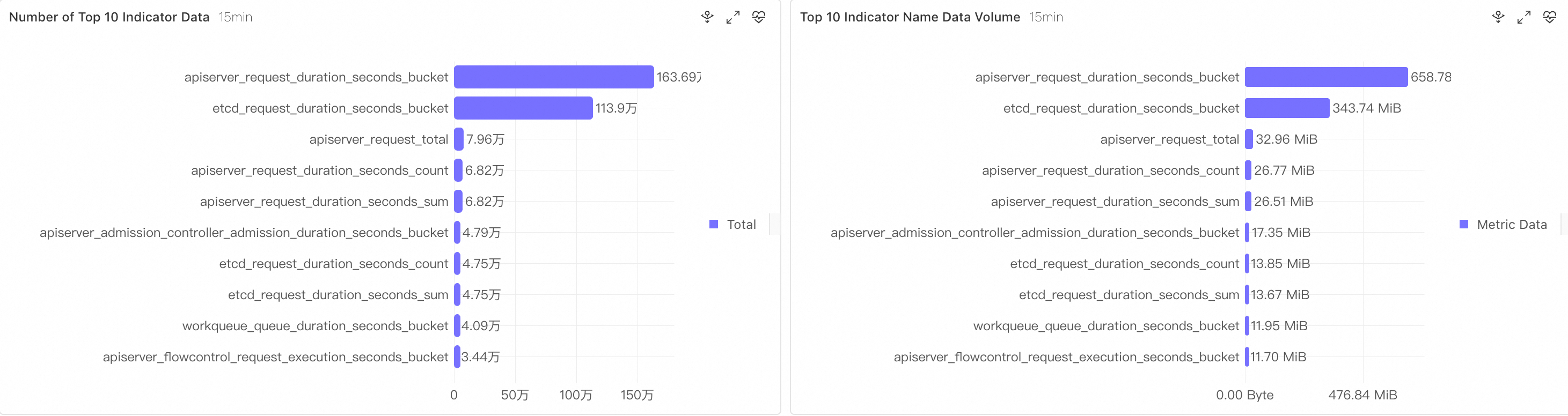The width and height of the screenshot is (1568, 416).
Task: Expand Number of Top 10 Indicator Data panel fullscreen
Action: click(733, 17)
